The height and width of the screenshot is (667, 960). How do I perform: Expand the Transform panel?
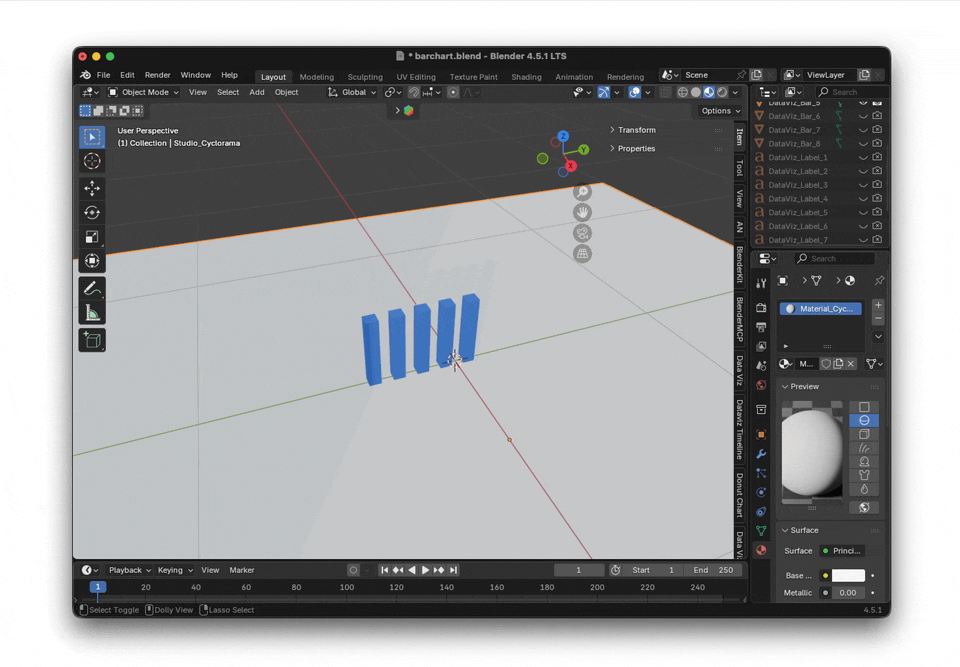click(x=636, y=130)
